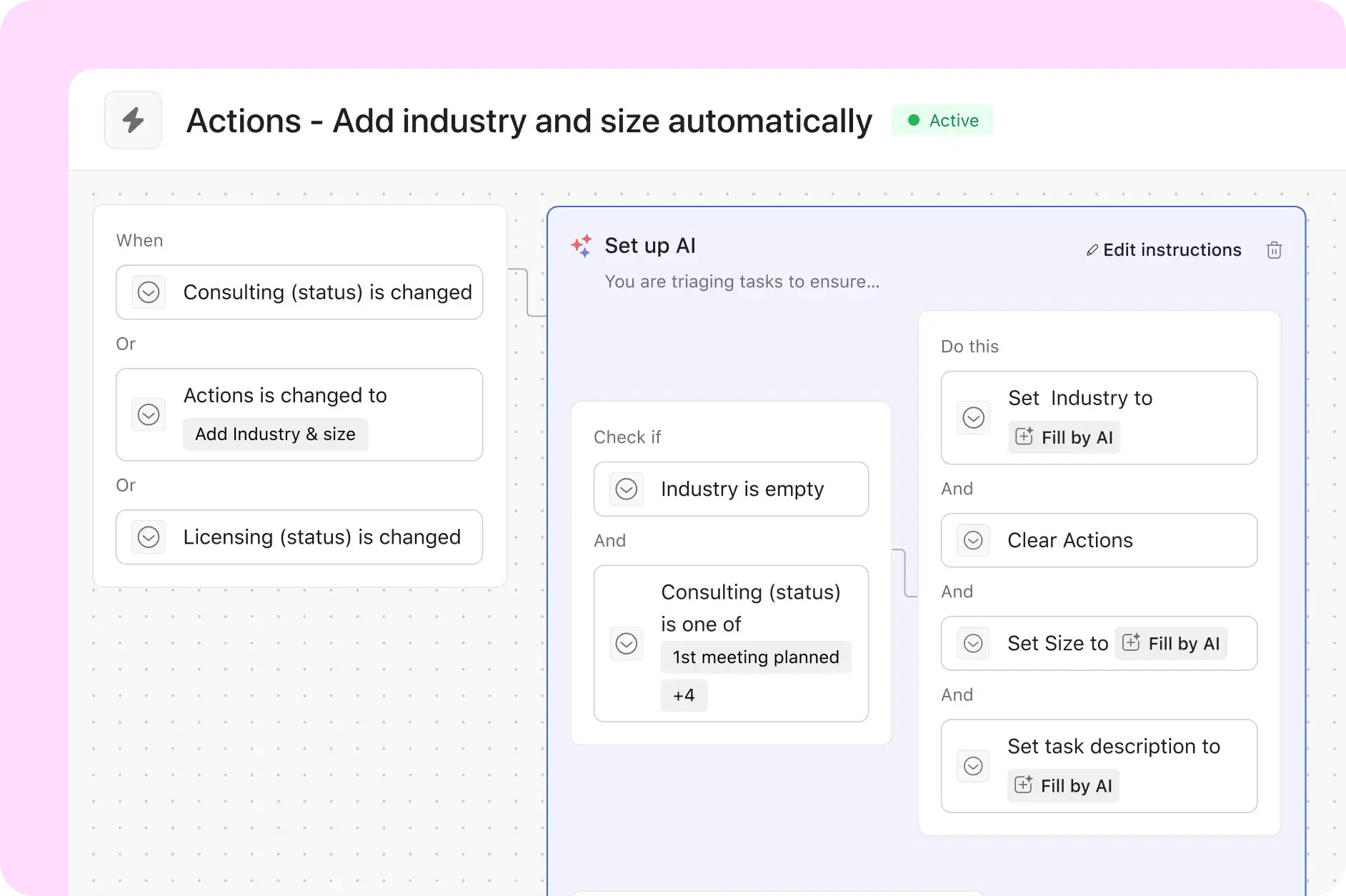Image resolution: width=1346 pixels, height=896 pixels.
Task: Open the Set Size to action chevron
Action: pos(973,643)
